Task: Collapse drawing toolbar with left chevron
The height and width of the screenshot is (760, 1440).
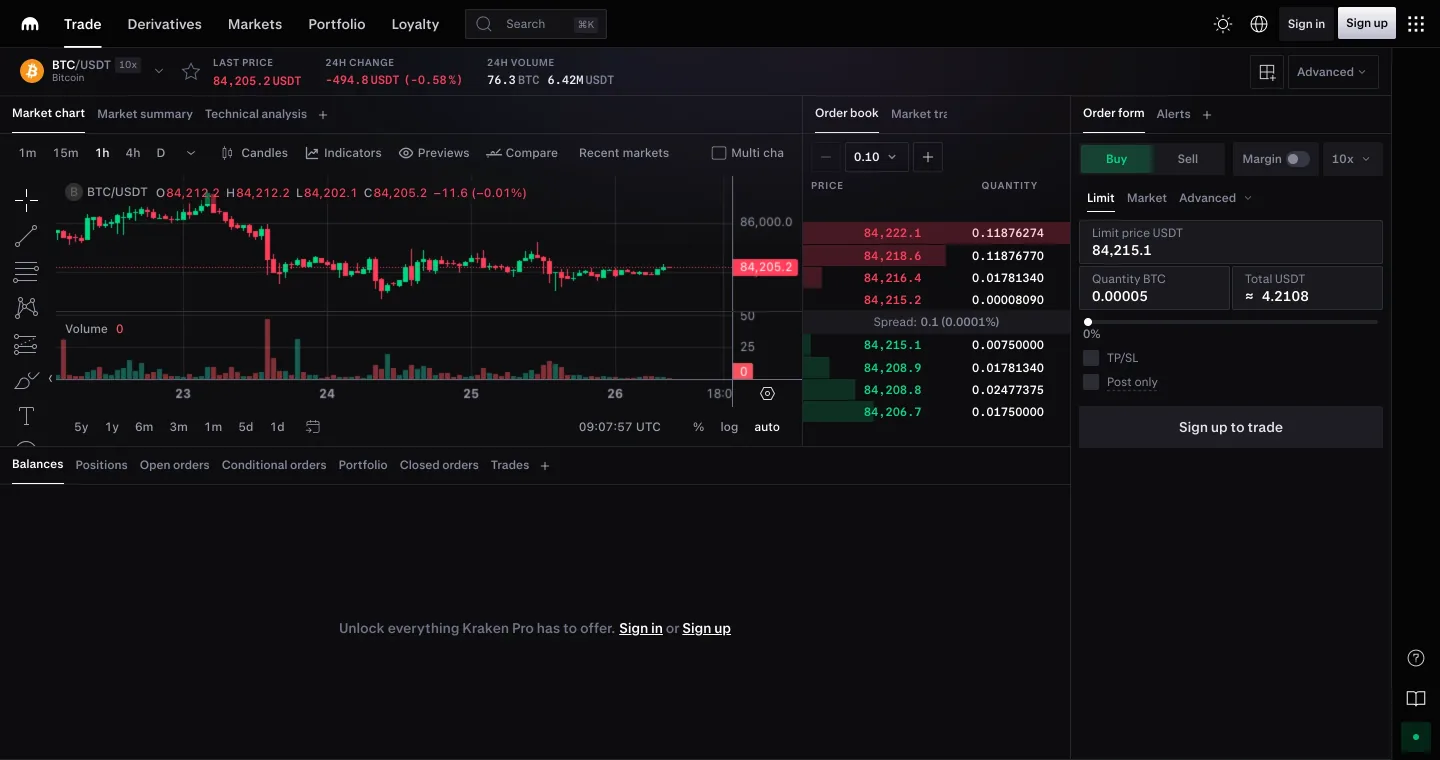Action: pos(50,378)
